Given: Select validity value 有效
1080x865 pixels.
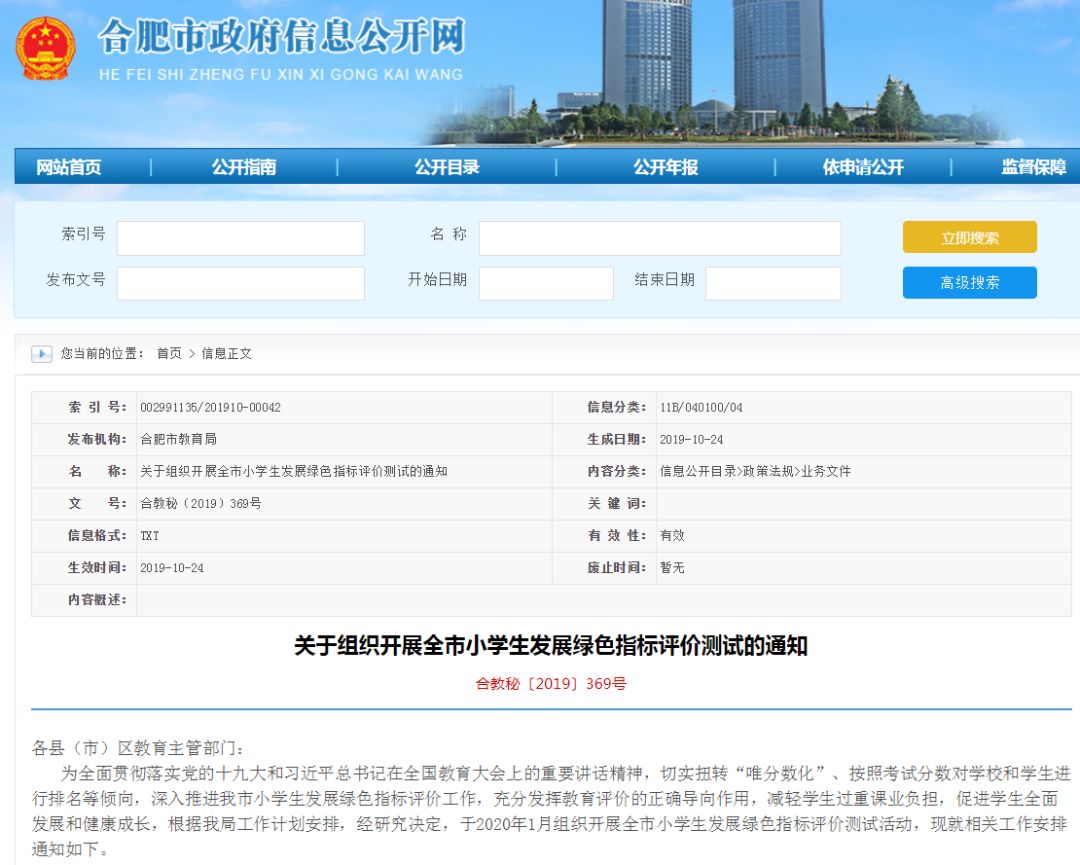Looking at the screenshot, I should coord(672,535).
